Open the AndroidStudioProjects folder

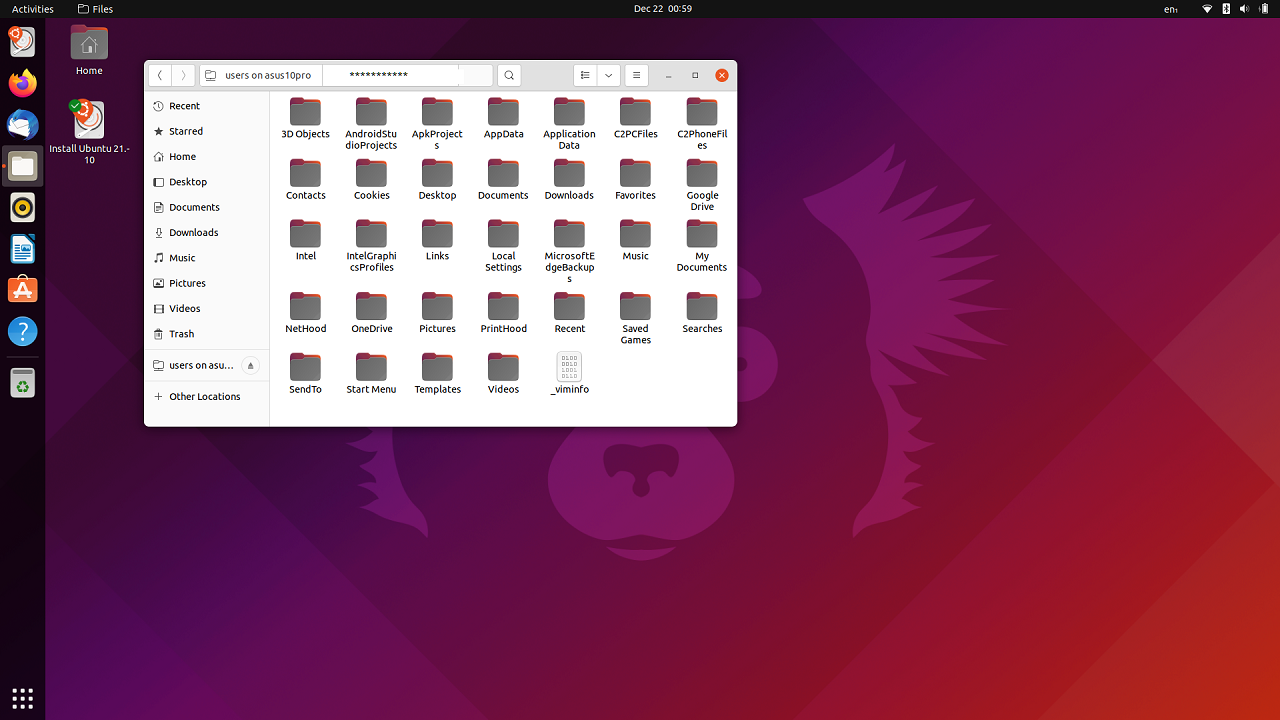[371, 123]
